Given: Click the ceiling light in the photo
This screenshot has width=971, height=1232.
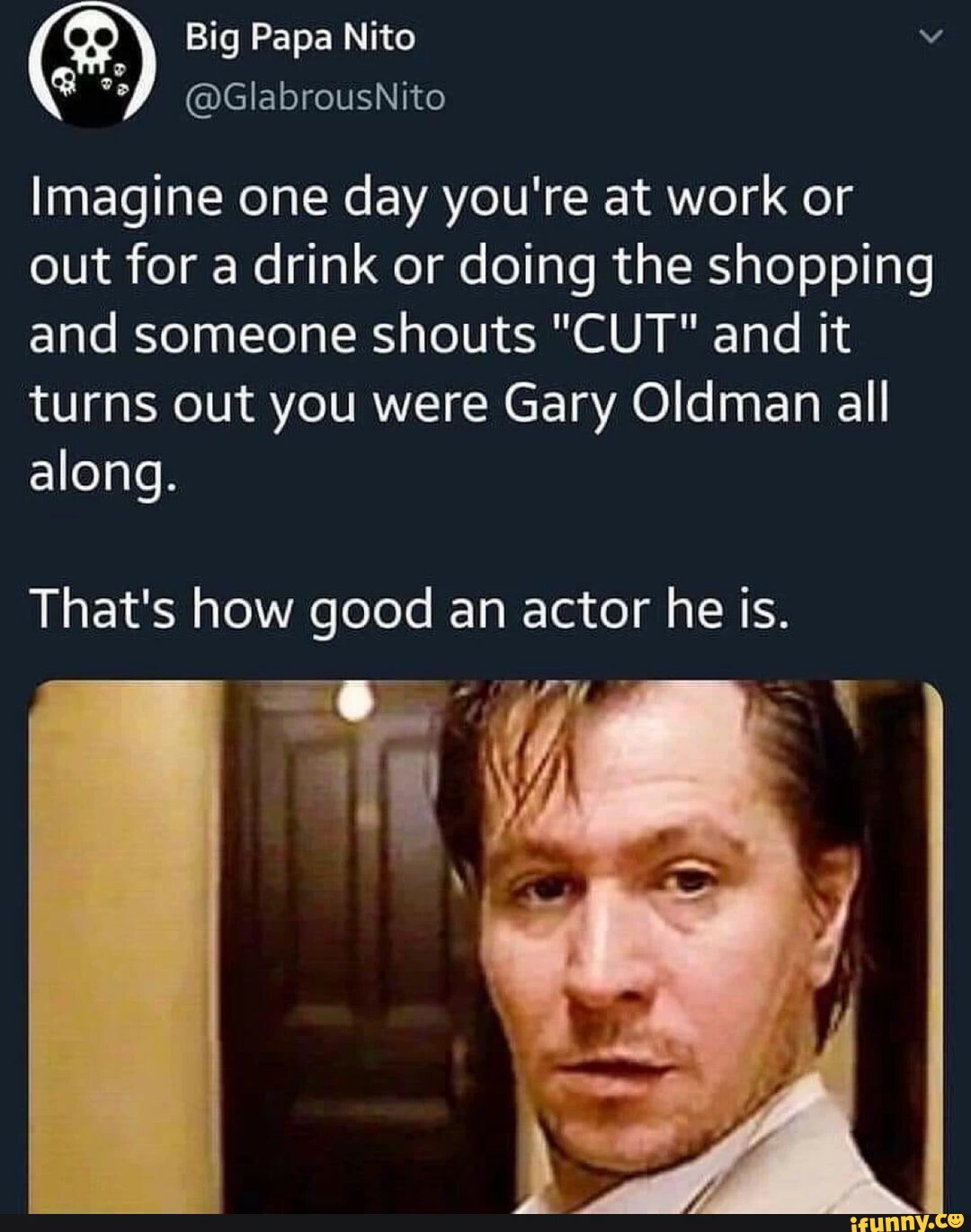Looking at the screenshot, I should [349, 700].
